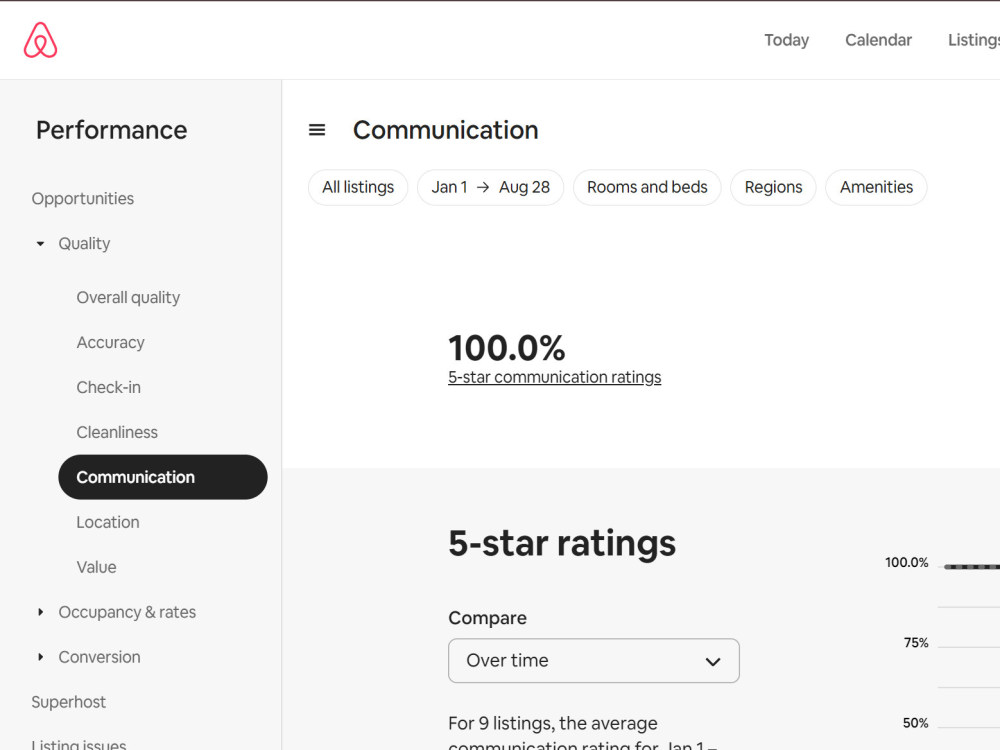Open the Amenities filter

pos(876,188)
